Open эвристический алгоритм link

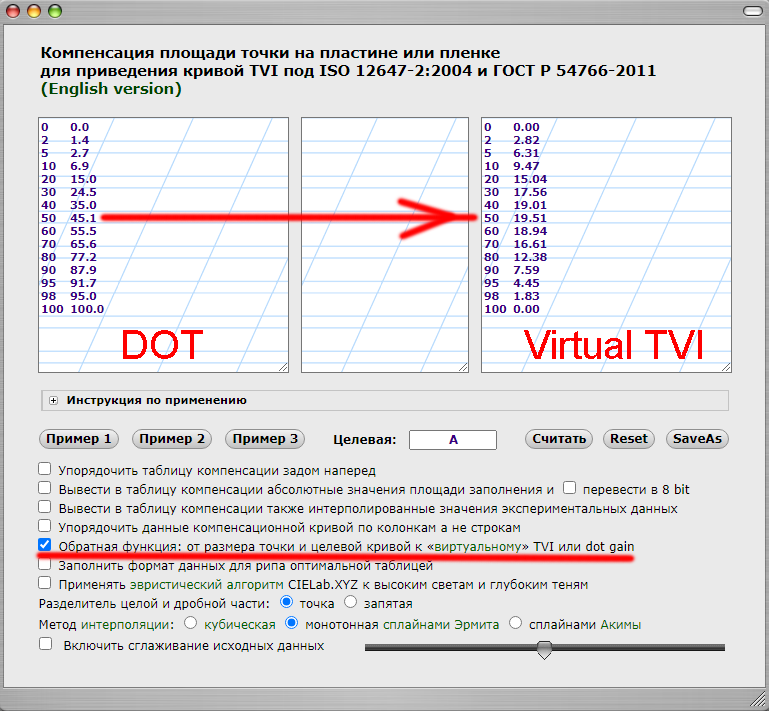(206, 585)
